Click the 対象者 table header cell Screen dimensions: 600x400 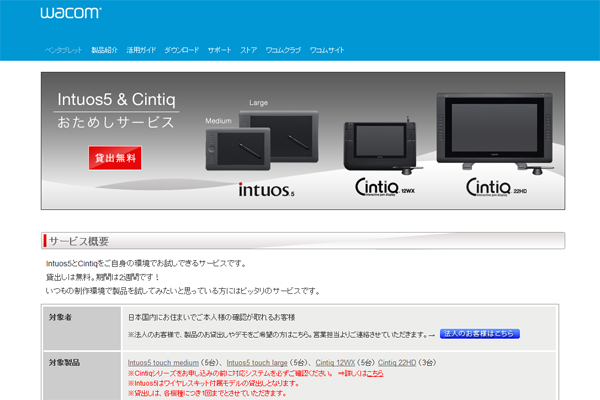coord(82,328)
